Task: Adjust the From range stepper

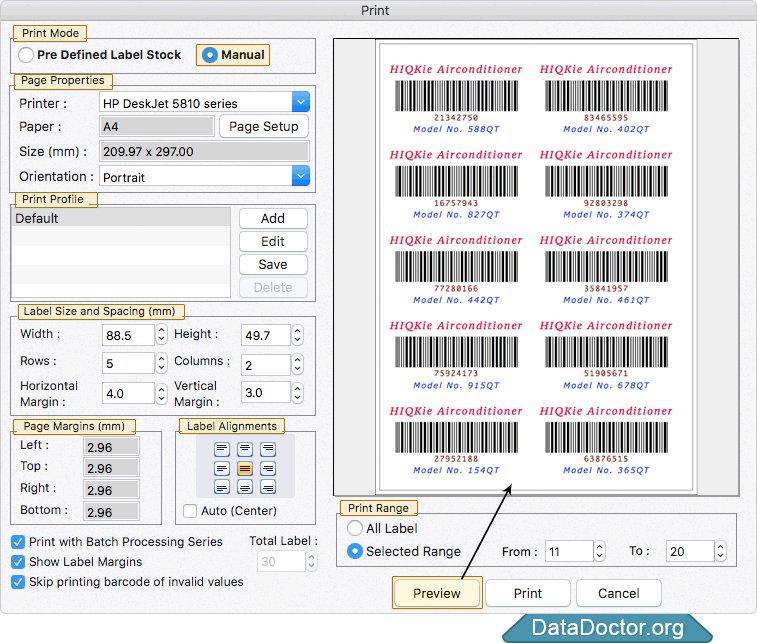Action: (x=600, y=551)
